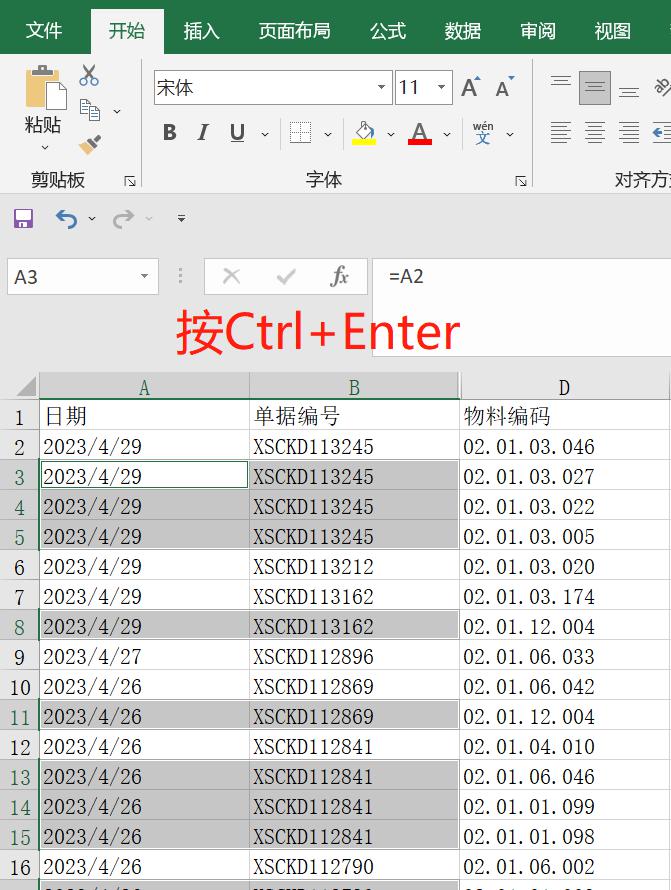Open undo history dropdown
This screenshot has width=671, height=890.
click(x=92, y=219)
